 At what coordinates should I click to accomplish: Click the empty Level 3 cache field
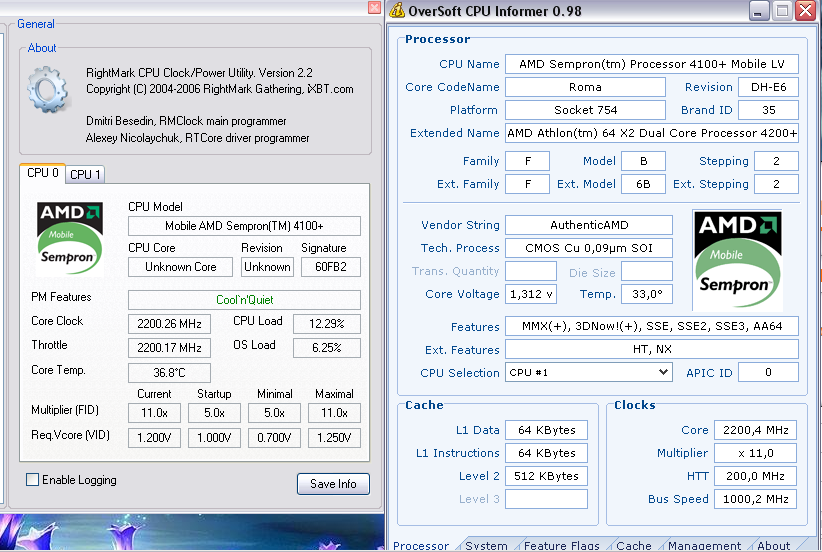(546, 499)
